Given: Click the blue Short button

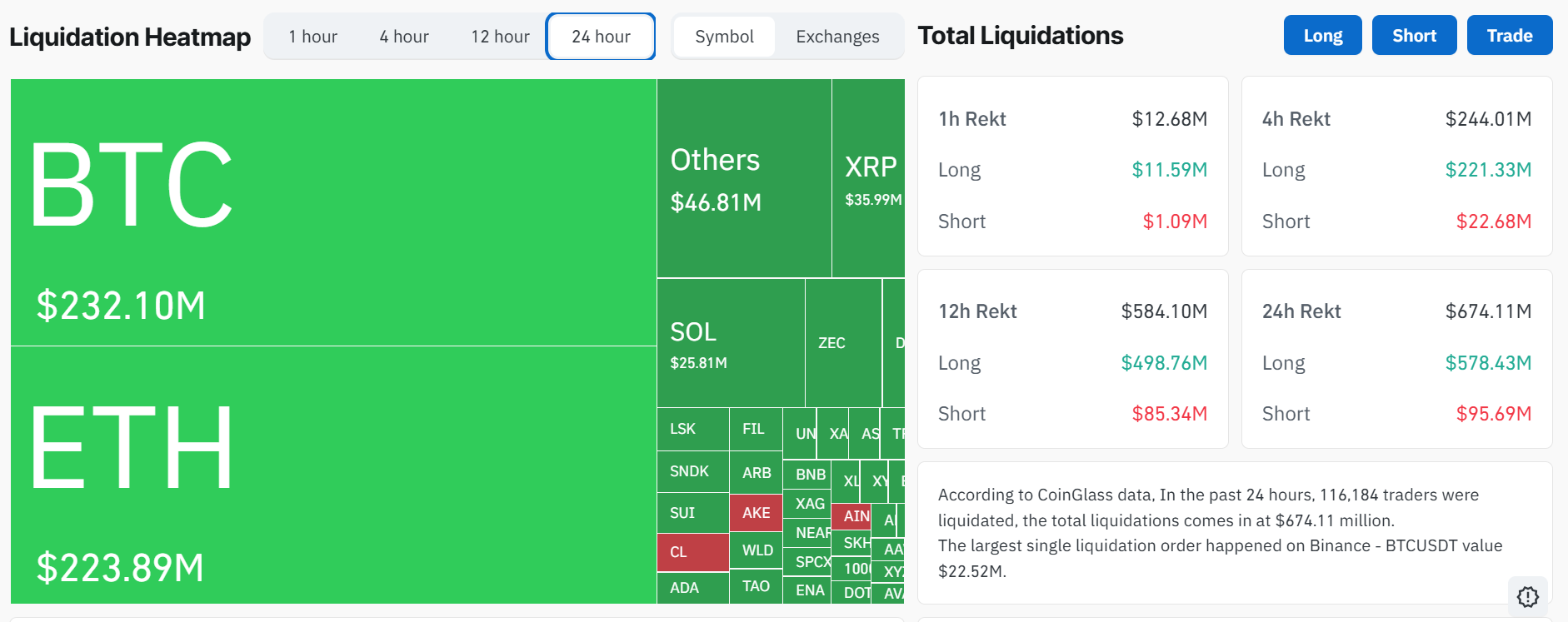Looking at the screenshot, I should pyautogui.click(x=1414, y=35).
